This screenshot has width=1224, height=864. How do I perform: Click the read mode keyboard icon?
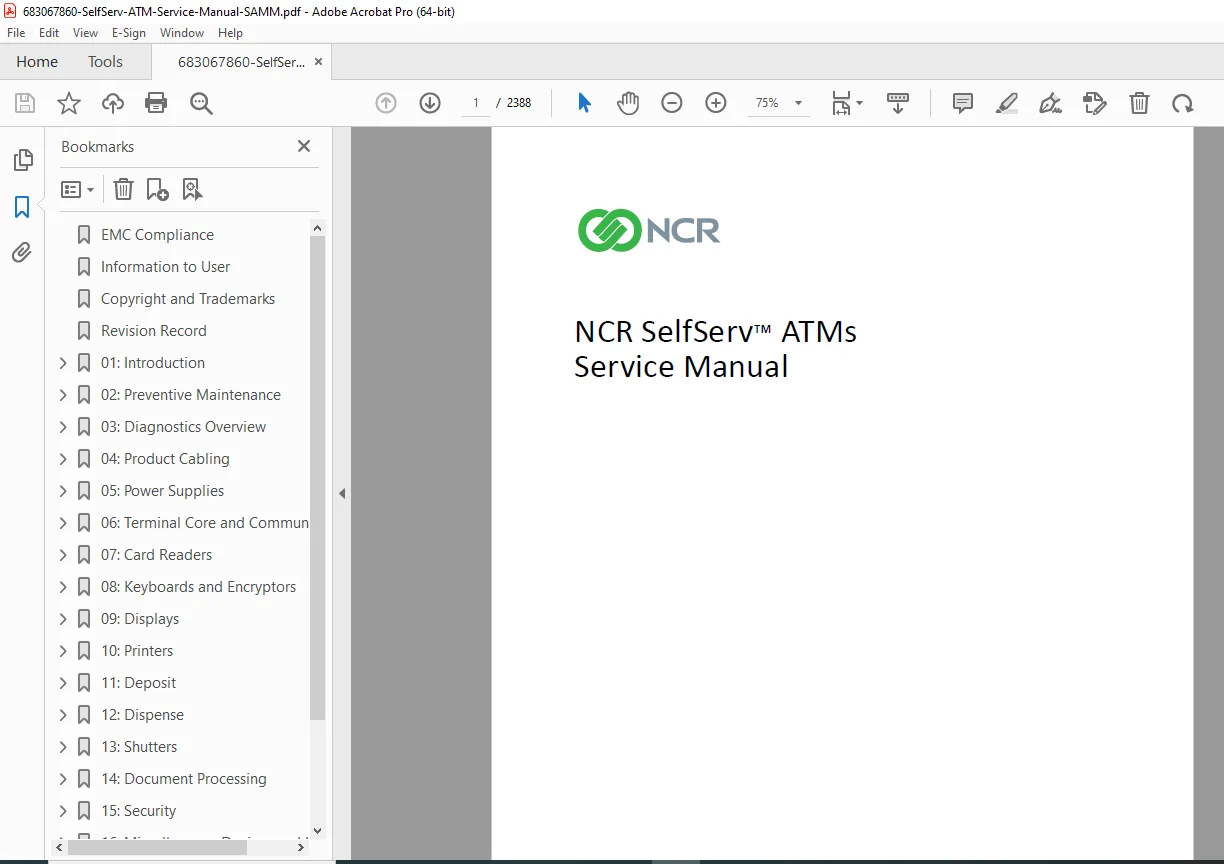coord(898,103)
